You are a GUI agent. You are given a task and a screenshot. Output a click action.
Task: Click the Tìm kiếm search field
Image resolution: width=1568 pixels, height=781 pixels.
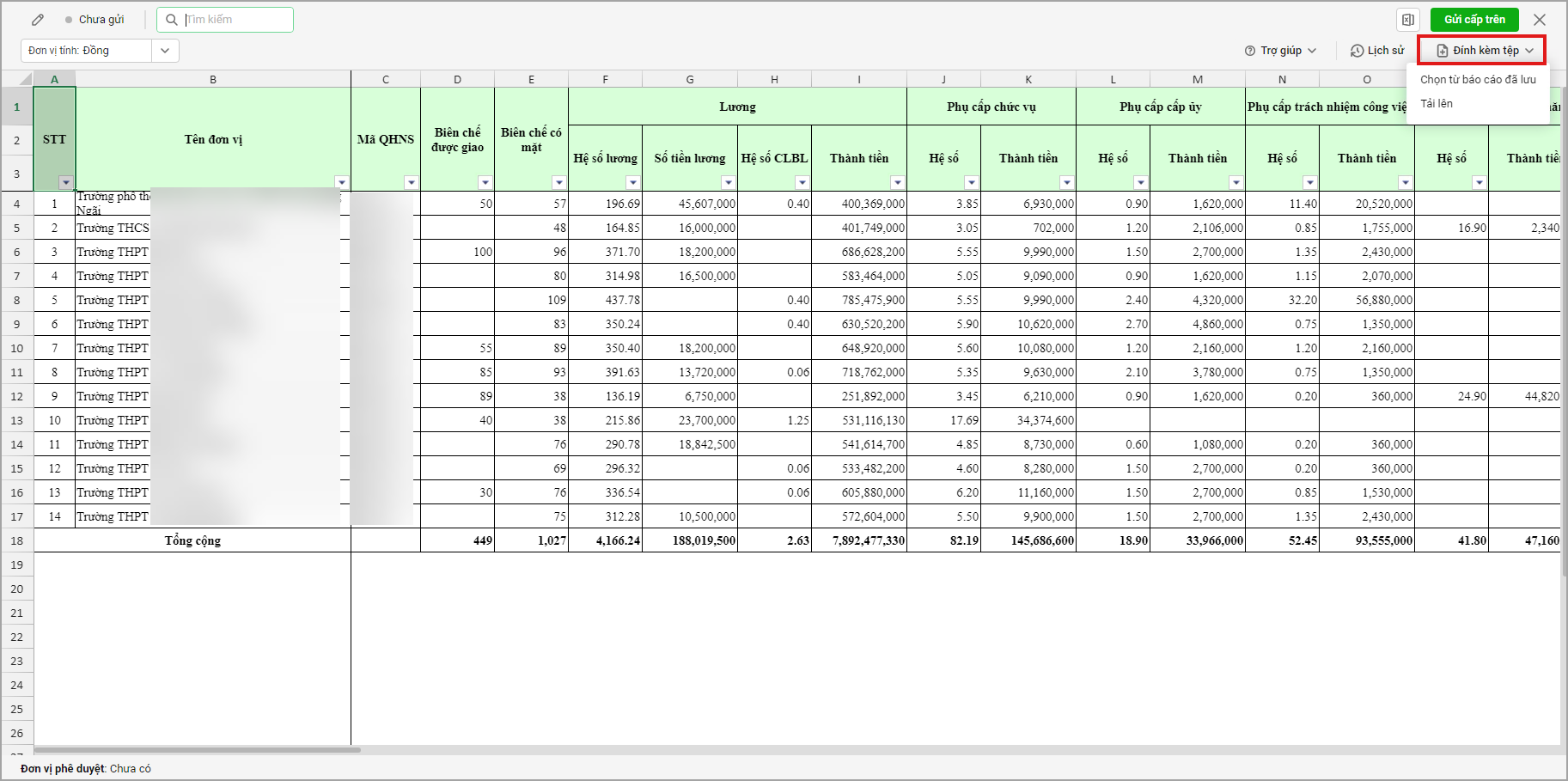(x=236, y=20)
